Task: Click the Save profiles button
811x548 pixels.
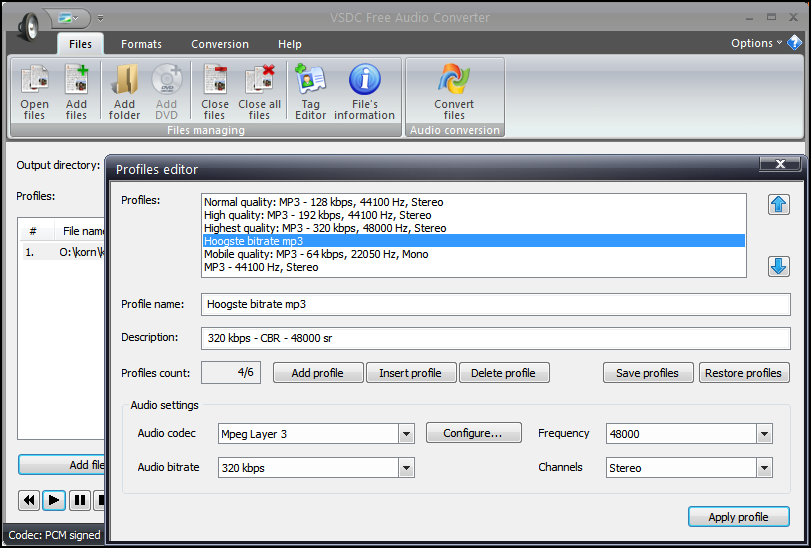Action: click(648, 373)
